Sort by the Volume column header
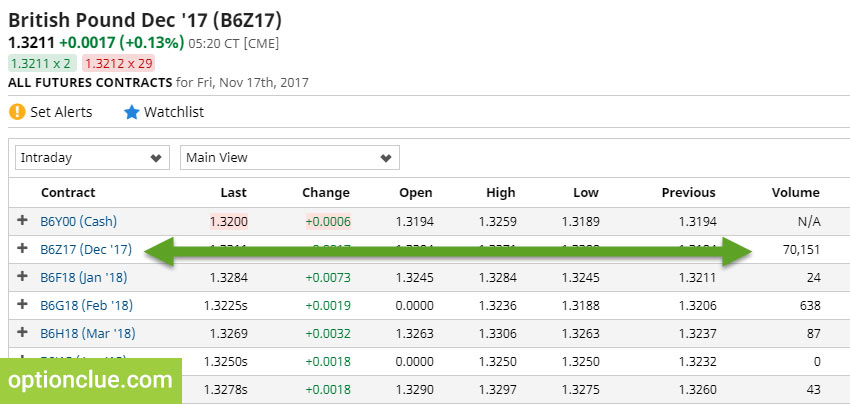Screen dimensions: 850x404 click(x=795, y=193)
